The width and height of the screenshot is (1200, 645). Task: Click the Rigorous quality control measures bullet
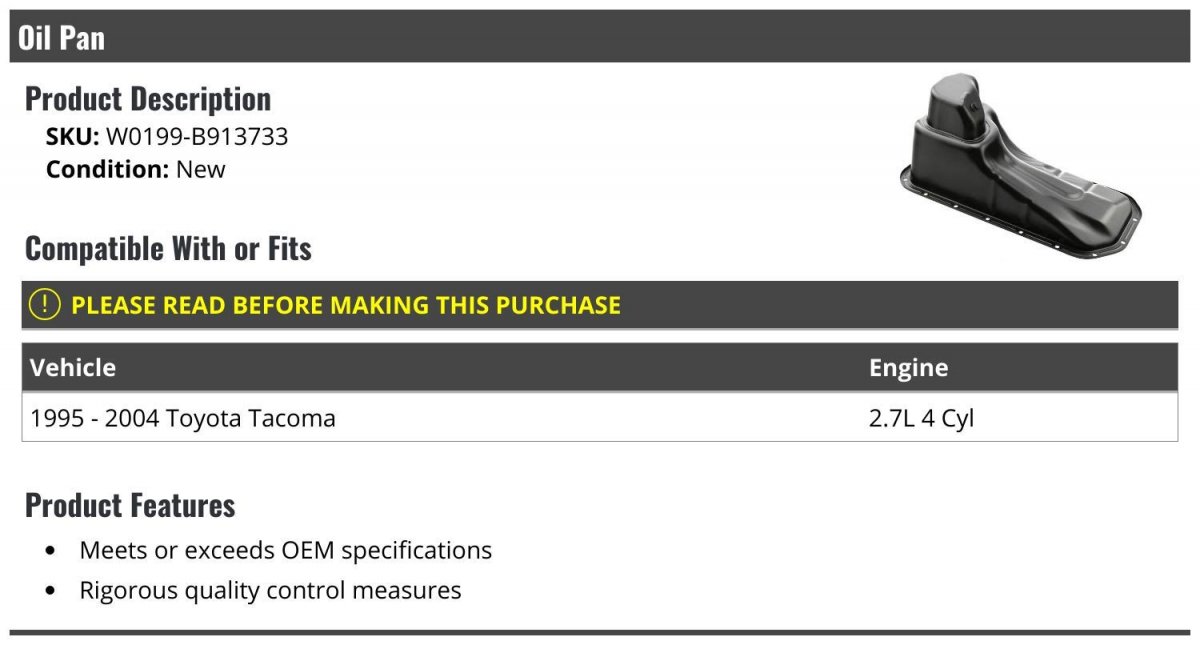[270, 590]
